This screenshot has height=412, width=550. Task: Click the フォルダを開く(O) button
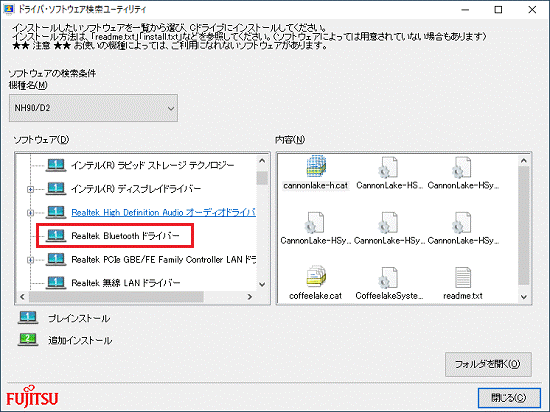point(488,365)
